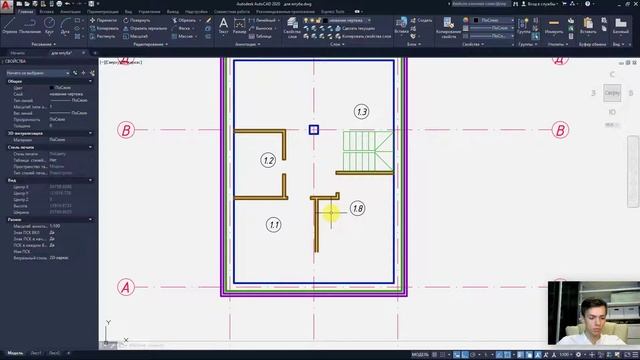Toggle lineweight display in status bar
The height and width of the screenshot is (360, 640).
(521, 355)
